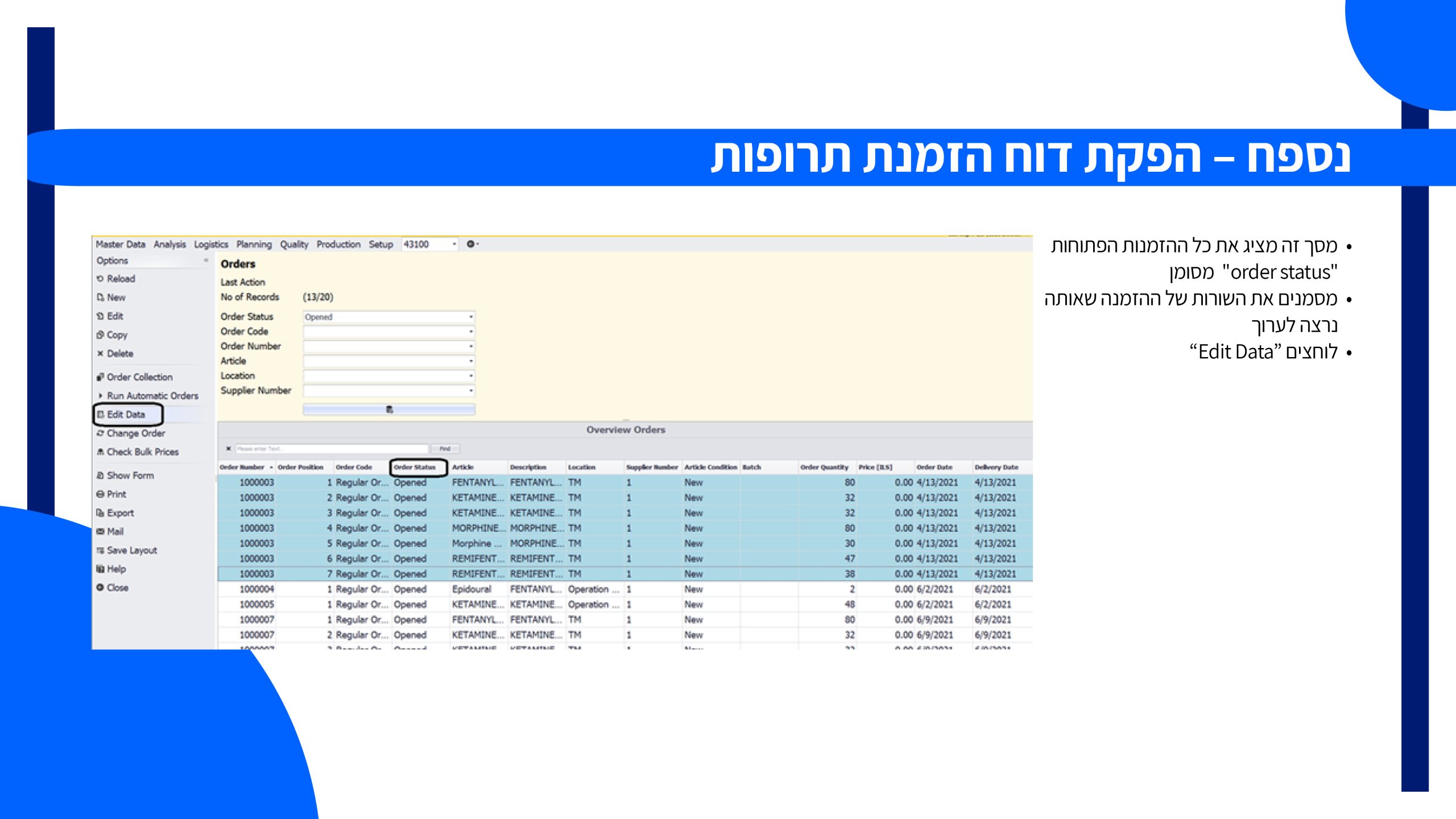Clear search with the X icon
The height and width of the screenshot is (819, 1456).
[229, 449]
